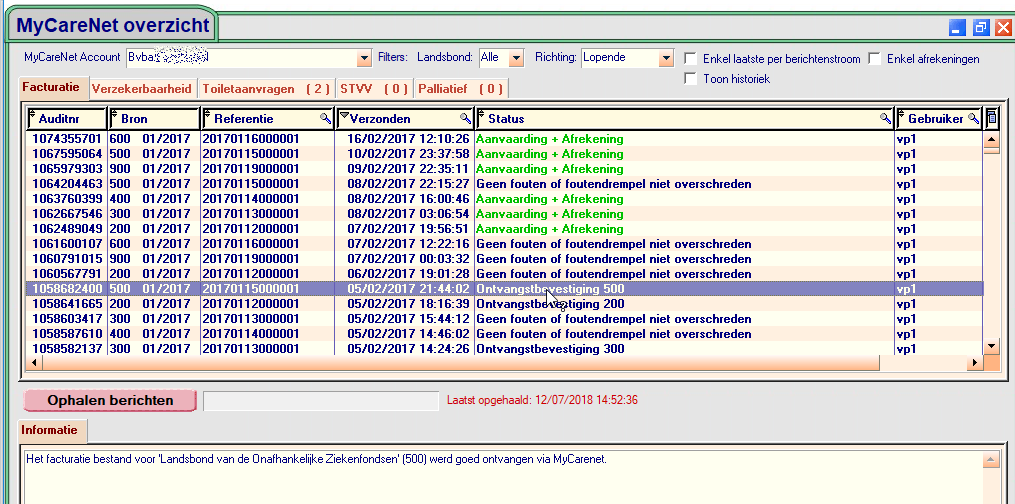1015x504 pixels.
Task: Click the sort icon in Auditnr column header
Action: click(33, 118)
